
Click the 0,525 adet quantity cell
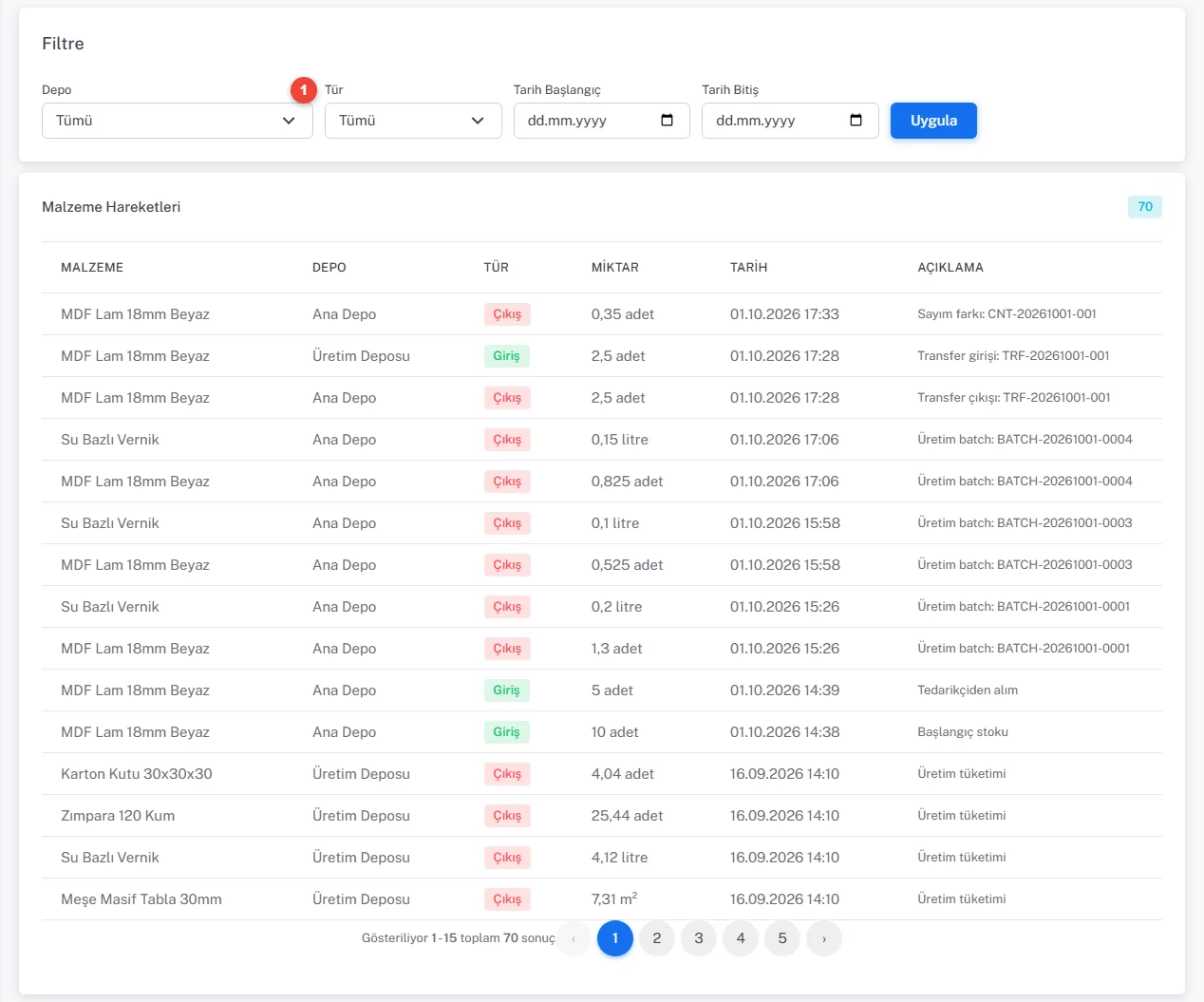(x=627, y=565)
